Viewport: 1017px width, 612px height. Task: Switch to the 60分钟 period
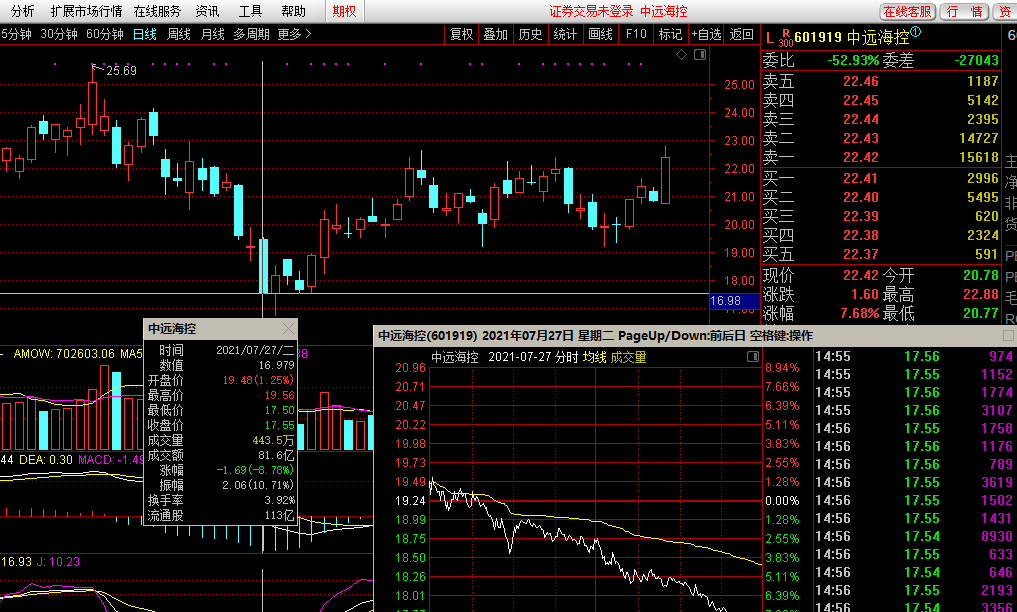pos(104,34)
